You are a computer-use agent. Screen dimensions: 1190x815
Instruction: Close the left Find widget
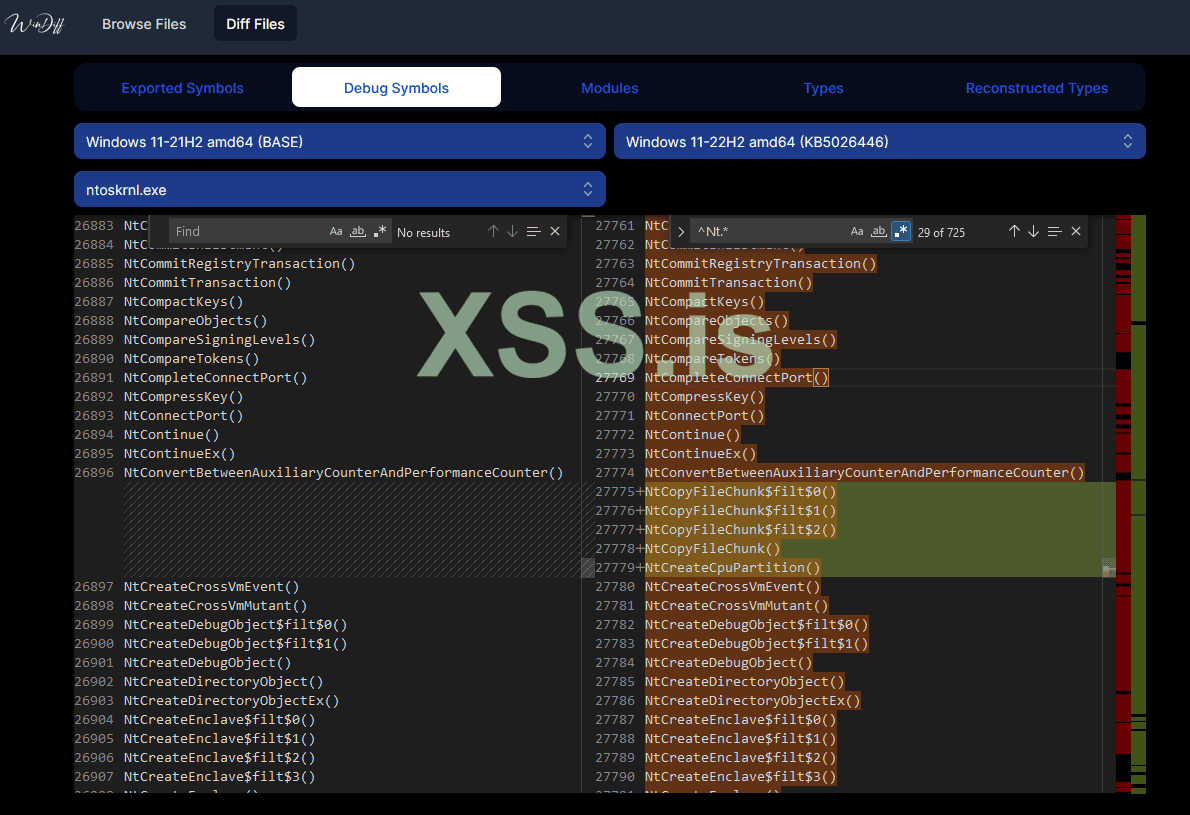point(555,231)
